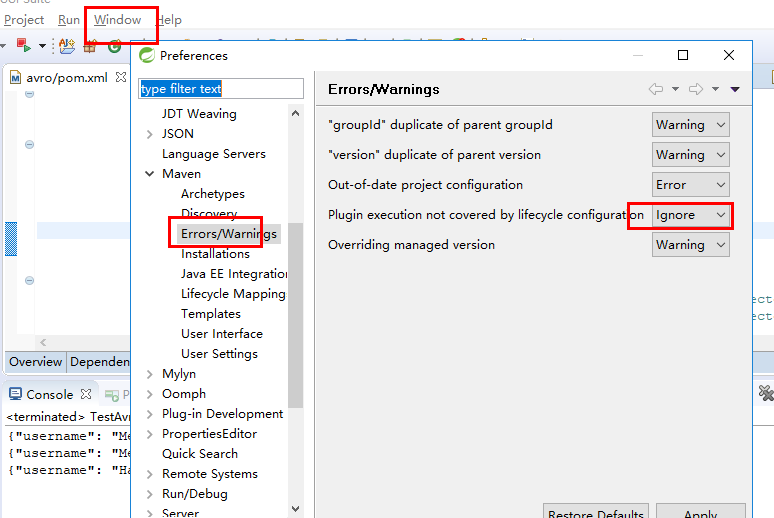
Task: Click the Console monitor icon
Action: click(15, 394)
